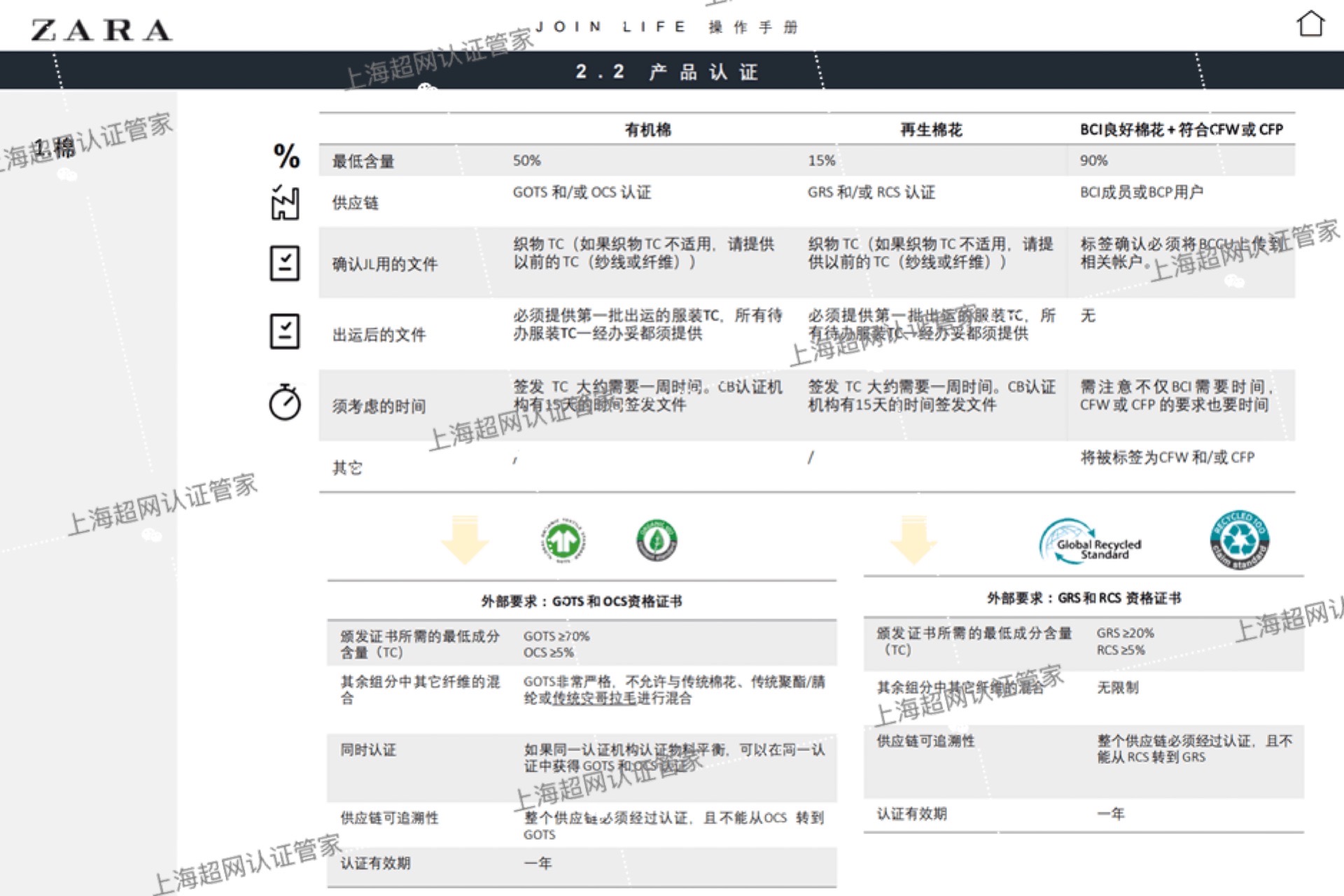This screenshot has width=1344, height=896.
Task: Click the 其它 row label
Action: (x=347, y=468)
